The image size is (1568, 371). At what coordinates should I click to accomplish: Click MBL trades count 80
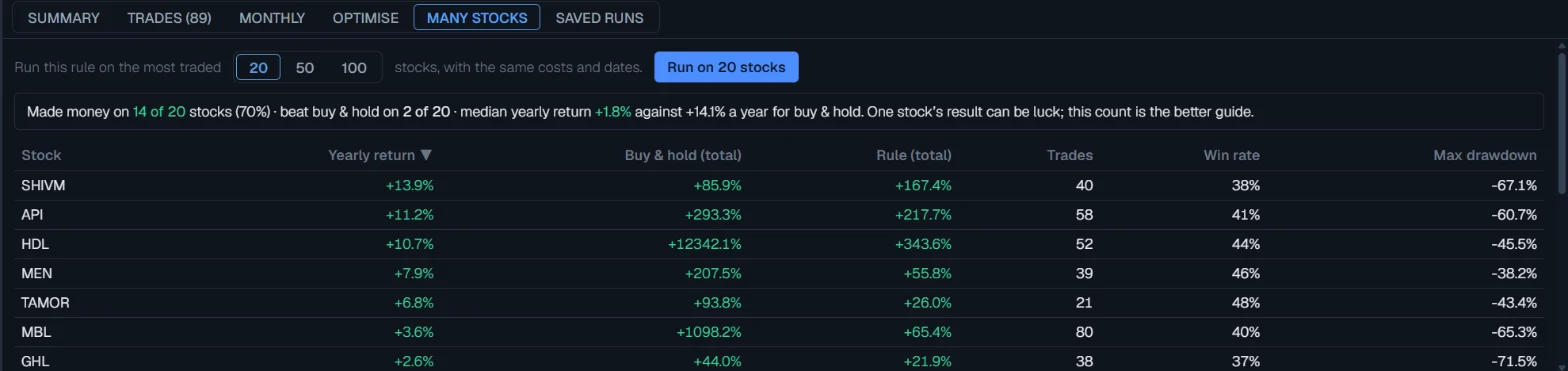click(x=1084, y=332)
